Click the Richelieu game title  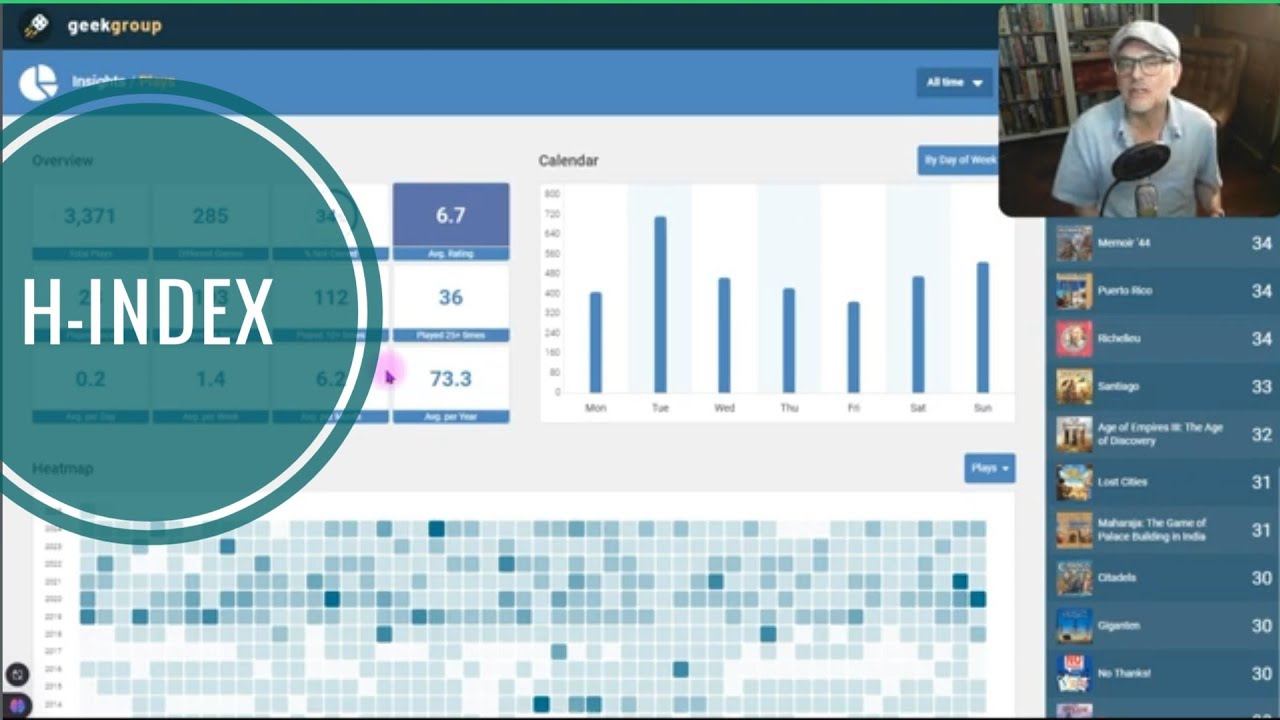tap(1120, 339)
